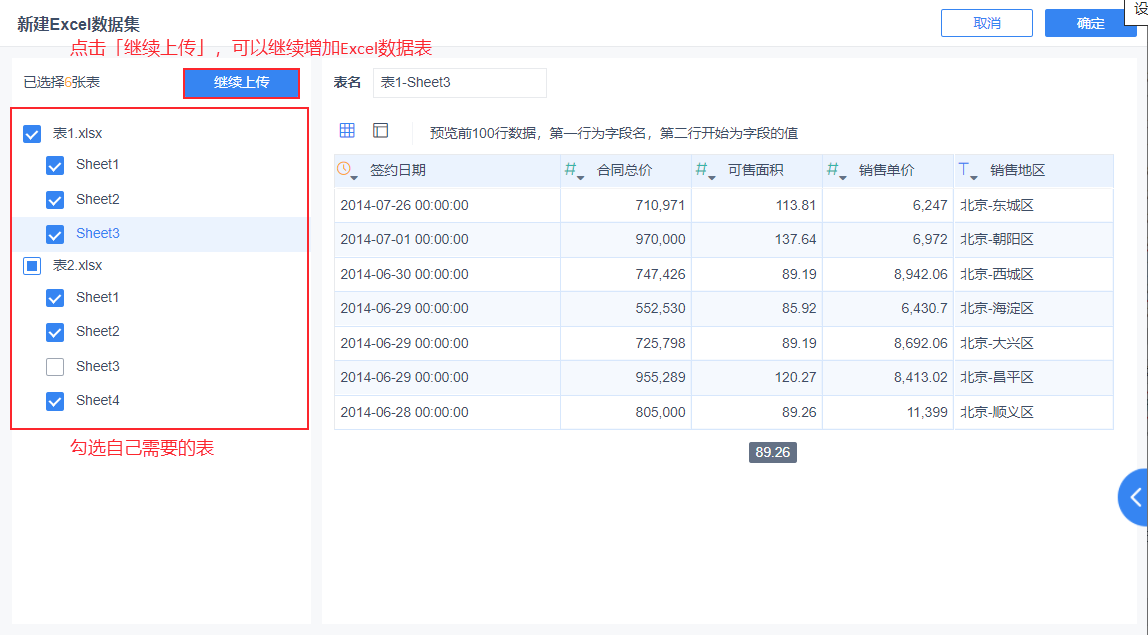Uncheck Sheet1 under 表2.xlsx
This screenshot has width=1148, height=635.
[x=55, y=298]
